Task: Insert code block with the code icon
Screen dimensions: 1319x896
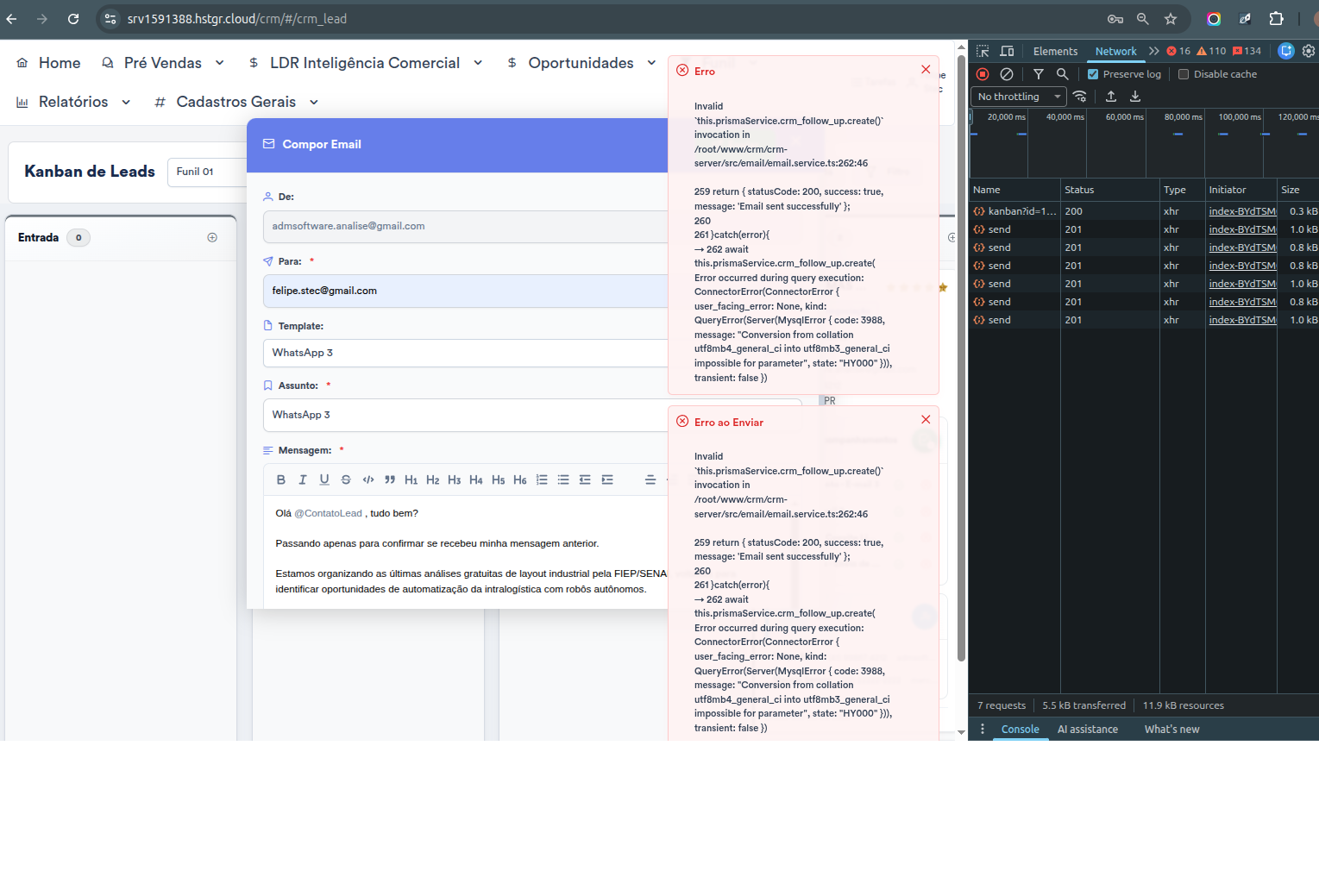Action: point(368,479)
